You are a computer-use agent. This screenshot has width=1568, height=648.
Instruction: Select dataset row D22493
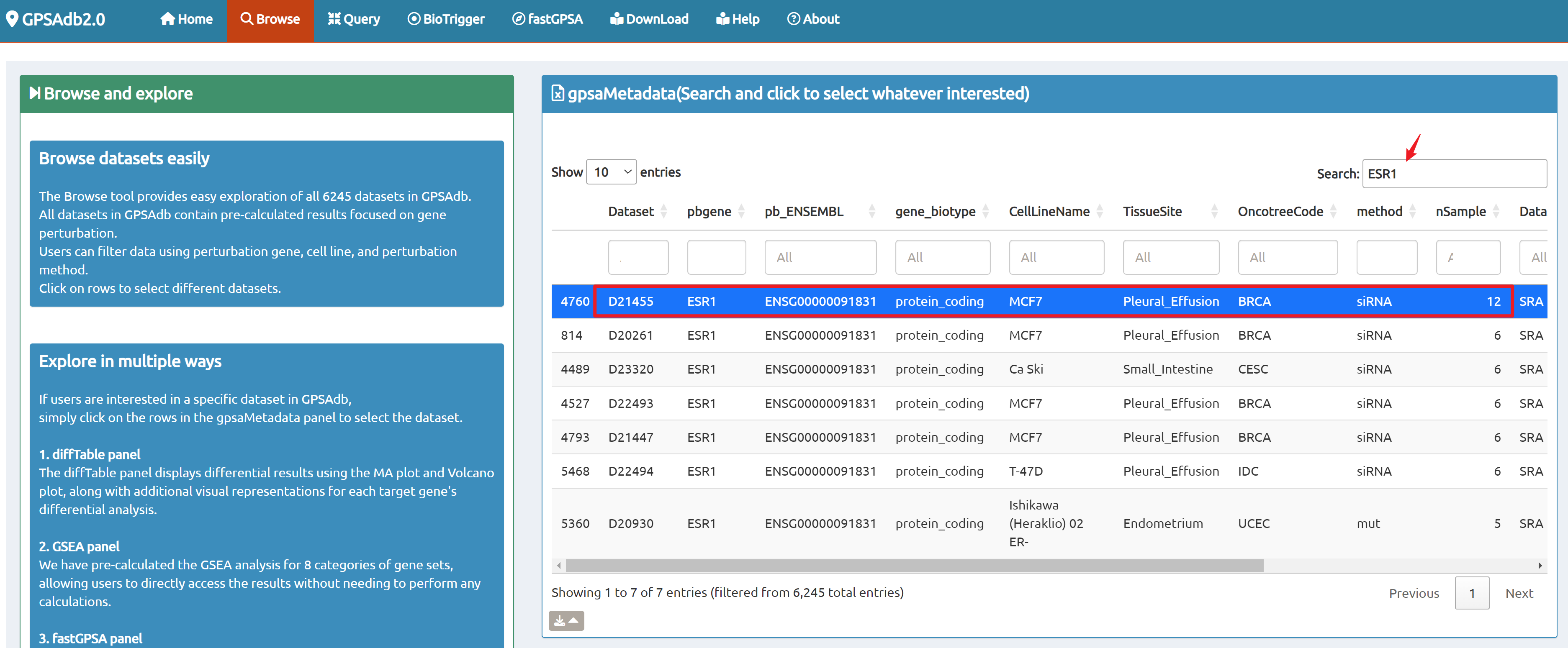pyautogui.click(x=1049, y=403)
